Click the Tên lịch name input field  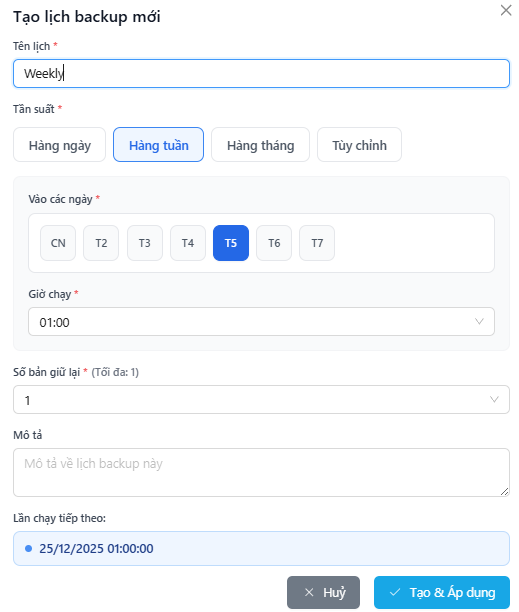[261, 73]
